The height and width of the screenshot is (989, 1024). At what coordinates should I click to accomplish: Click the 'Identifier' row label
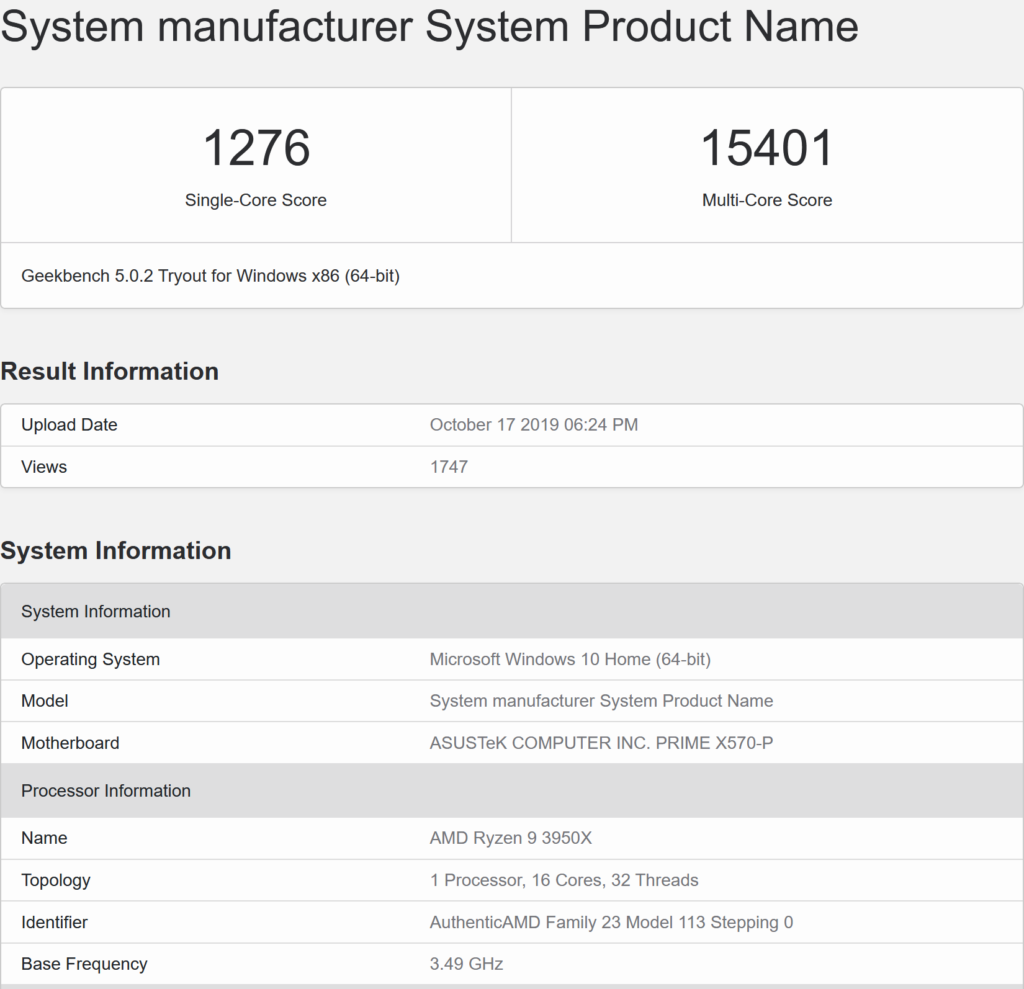tap(54, 922)
